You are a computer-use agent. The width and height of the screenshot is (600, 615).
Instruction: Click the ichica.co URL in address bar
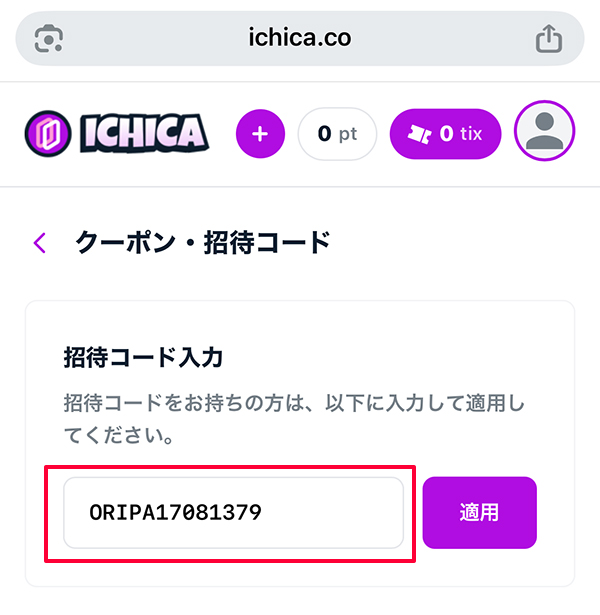tap(299, 39)
